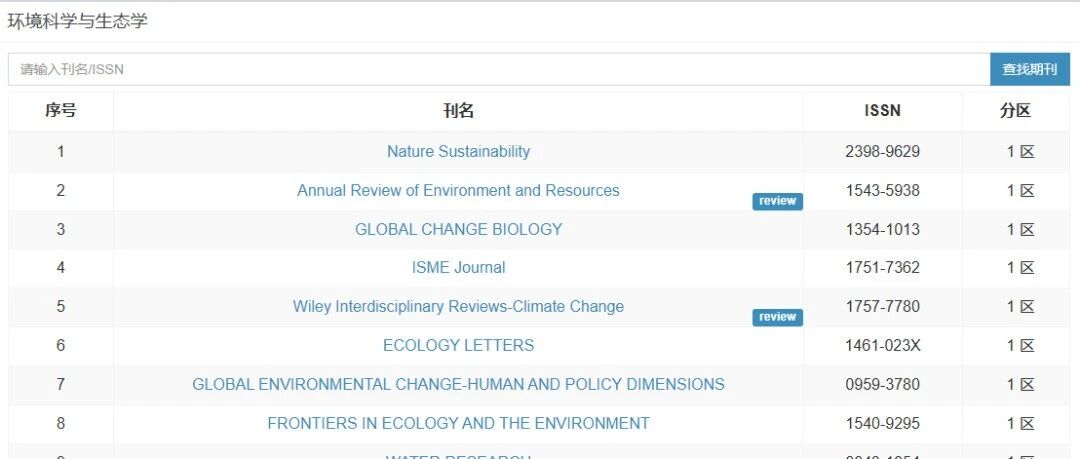Viewport: 1080px width, 459px height.
Task: Select ISSN 2398-9629 cell
Action: tap(882, 152)
